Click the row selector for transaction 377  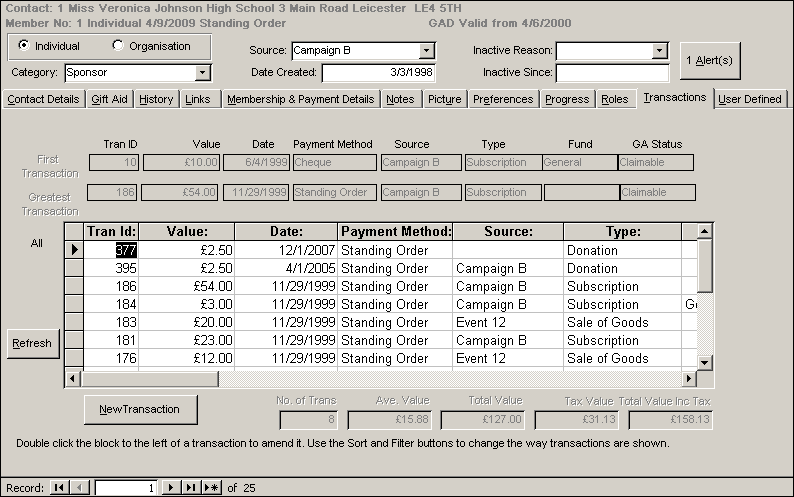74,250
